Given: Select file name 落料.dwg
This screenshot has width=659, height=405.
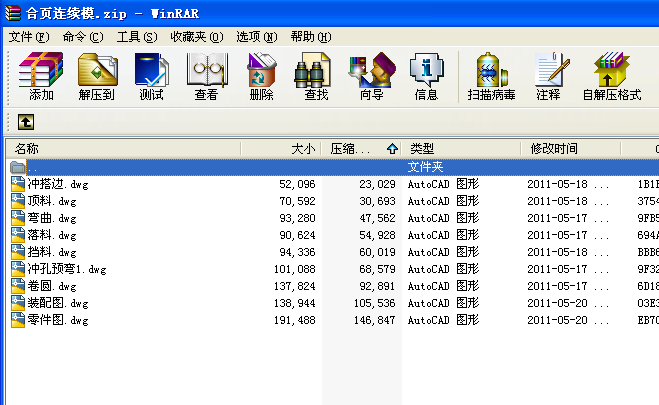Looking at the screenshot, I should (52, 235).
